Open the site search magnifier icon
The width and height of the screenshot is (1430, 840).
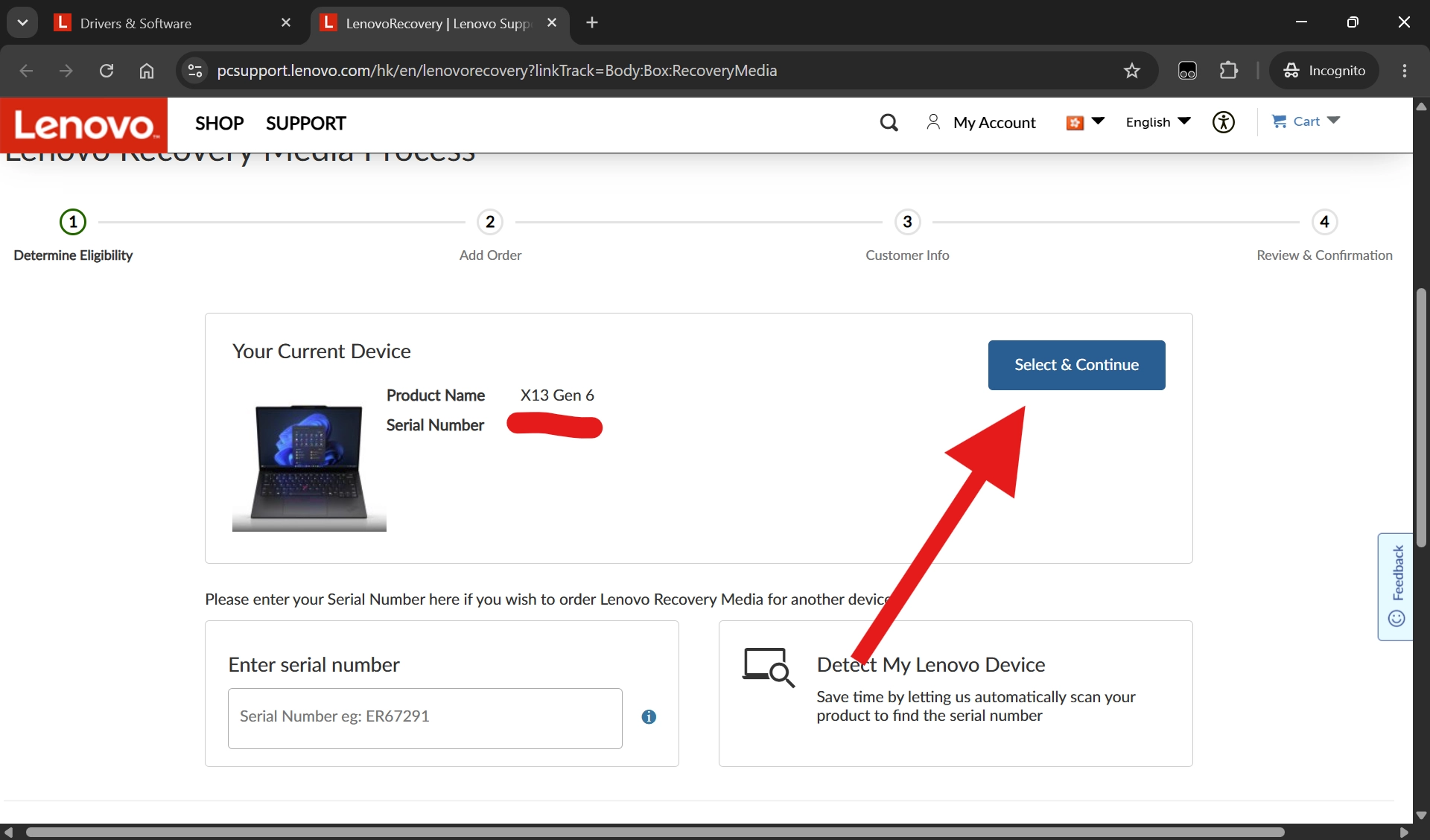[889, 123]
